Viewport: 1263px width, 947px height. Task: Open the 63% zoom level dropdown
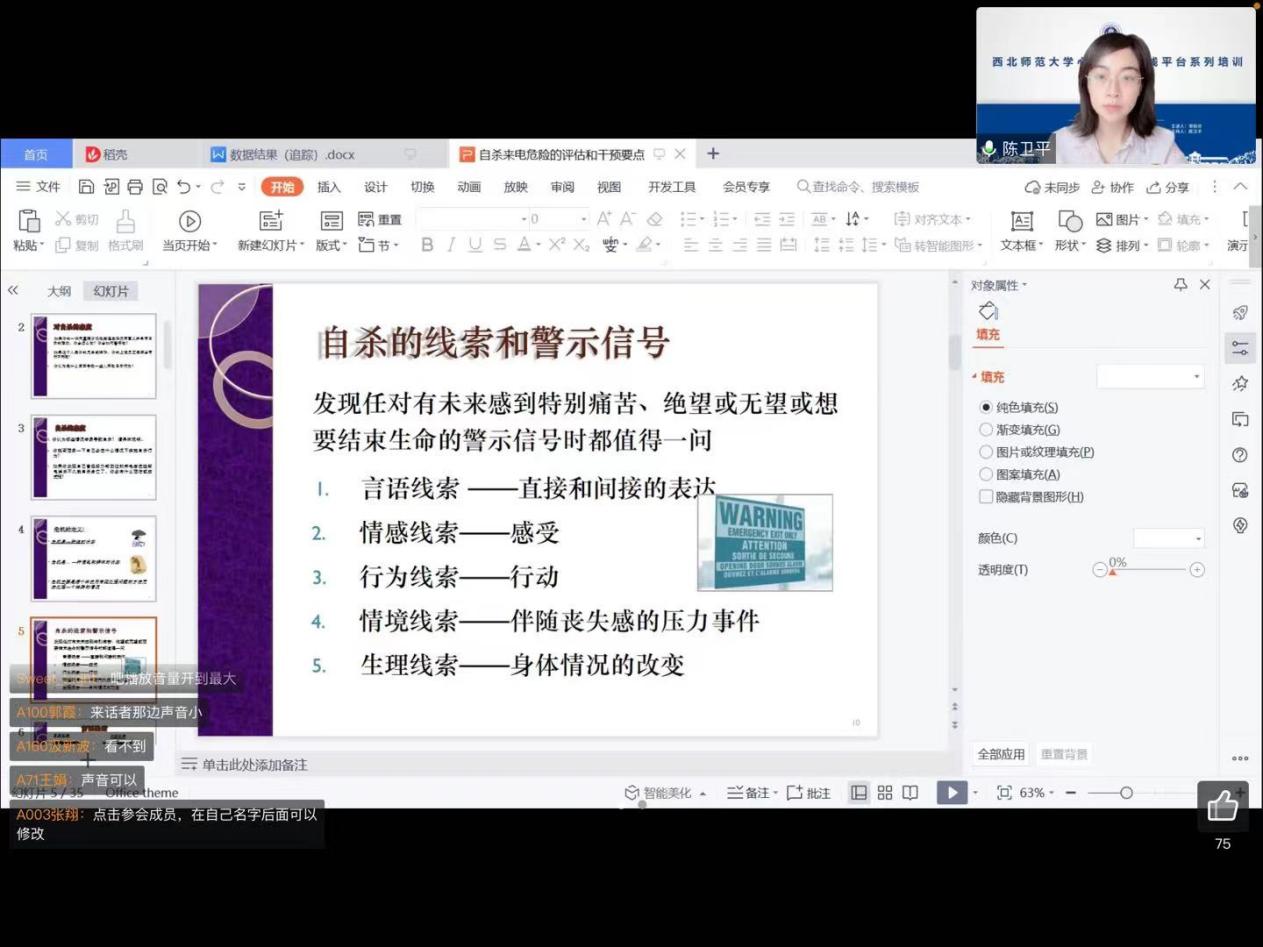(1037, 793)
